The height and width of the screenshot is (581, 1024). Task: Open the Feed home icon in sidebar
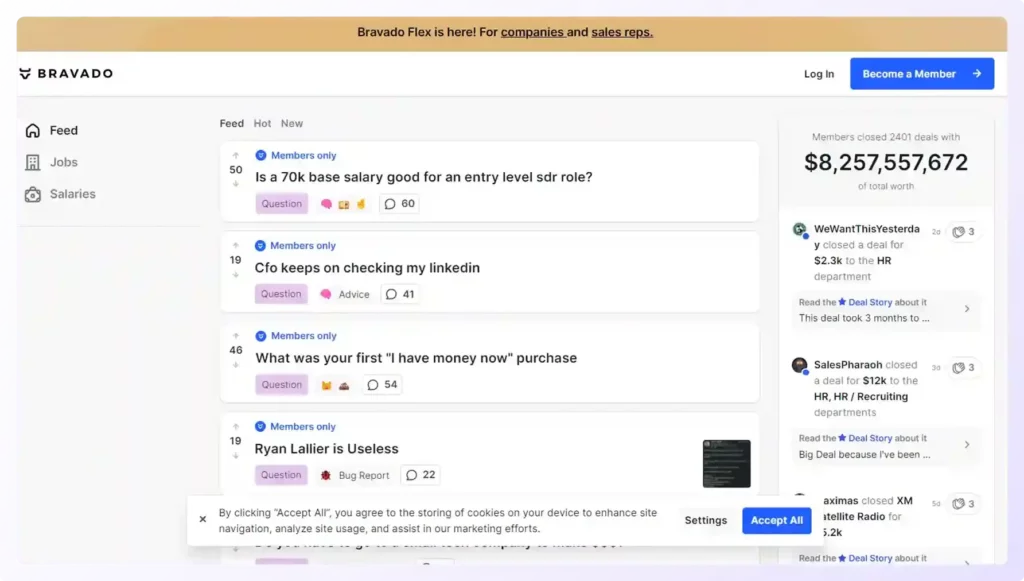pos(33,131)
